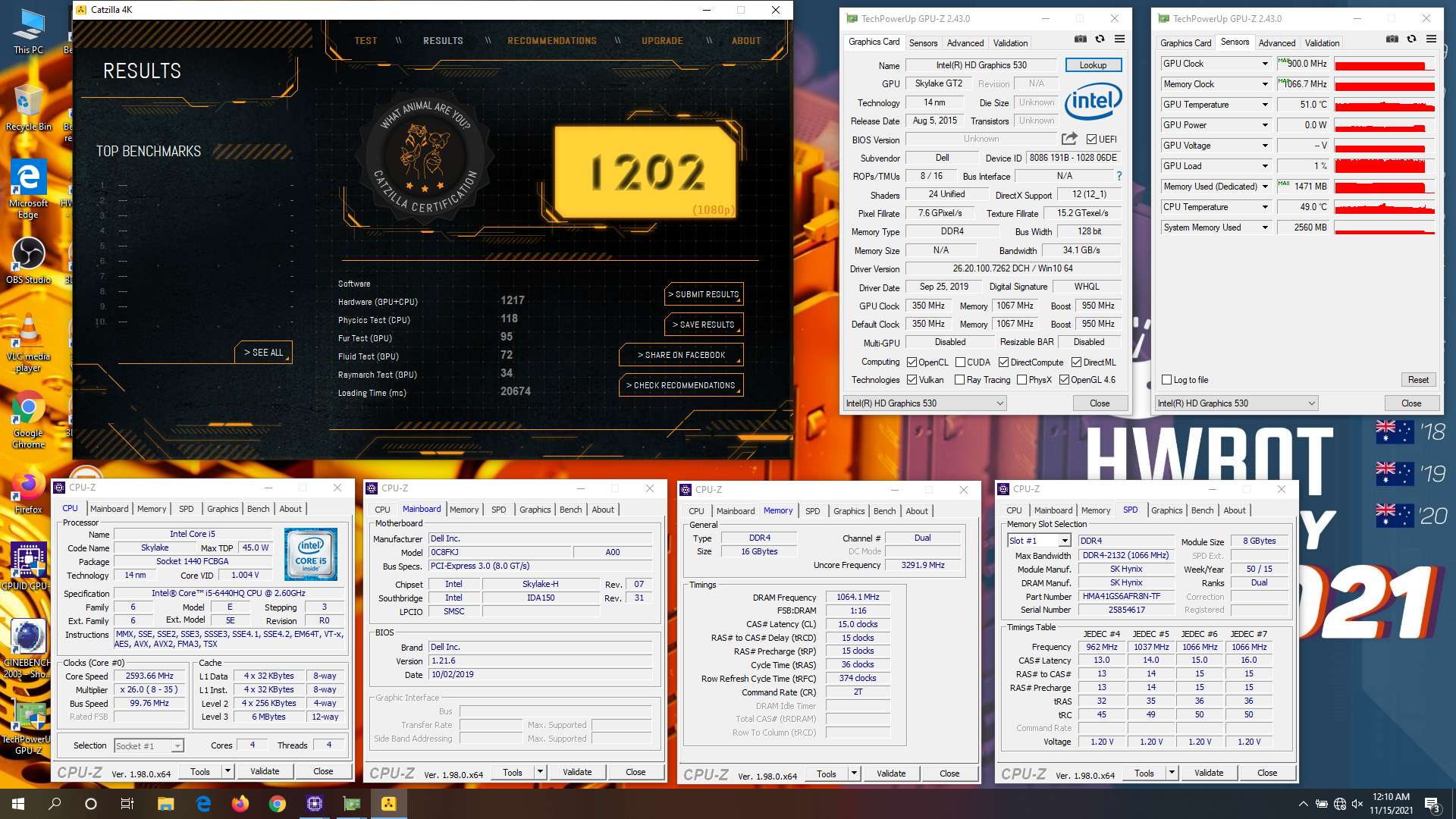Open Task View from taskbar
Screen dimensions: 1456x819
127,804
